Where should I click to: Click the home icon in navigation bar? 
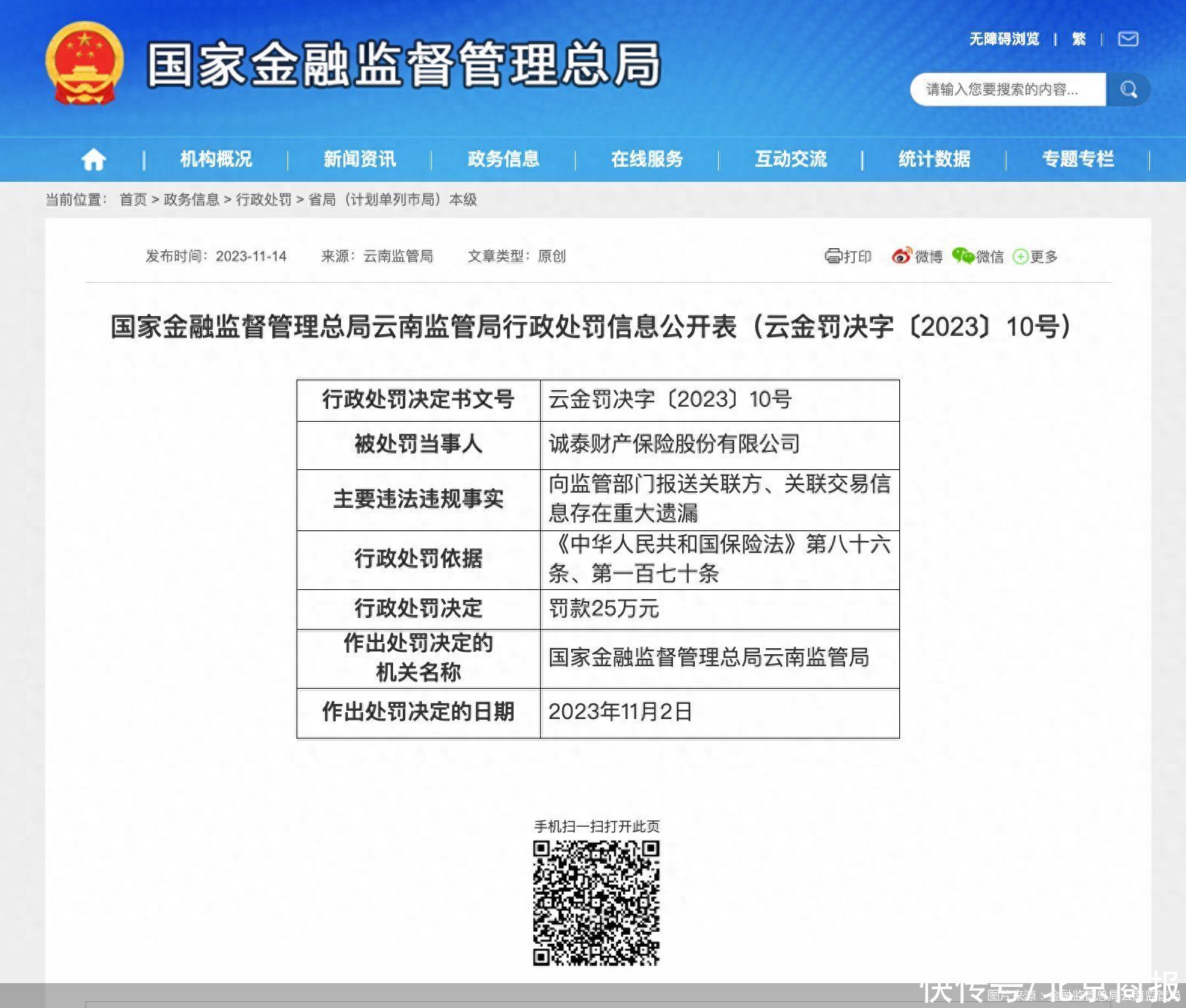click(x=94, y=159)
